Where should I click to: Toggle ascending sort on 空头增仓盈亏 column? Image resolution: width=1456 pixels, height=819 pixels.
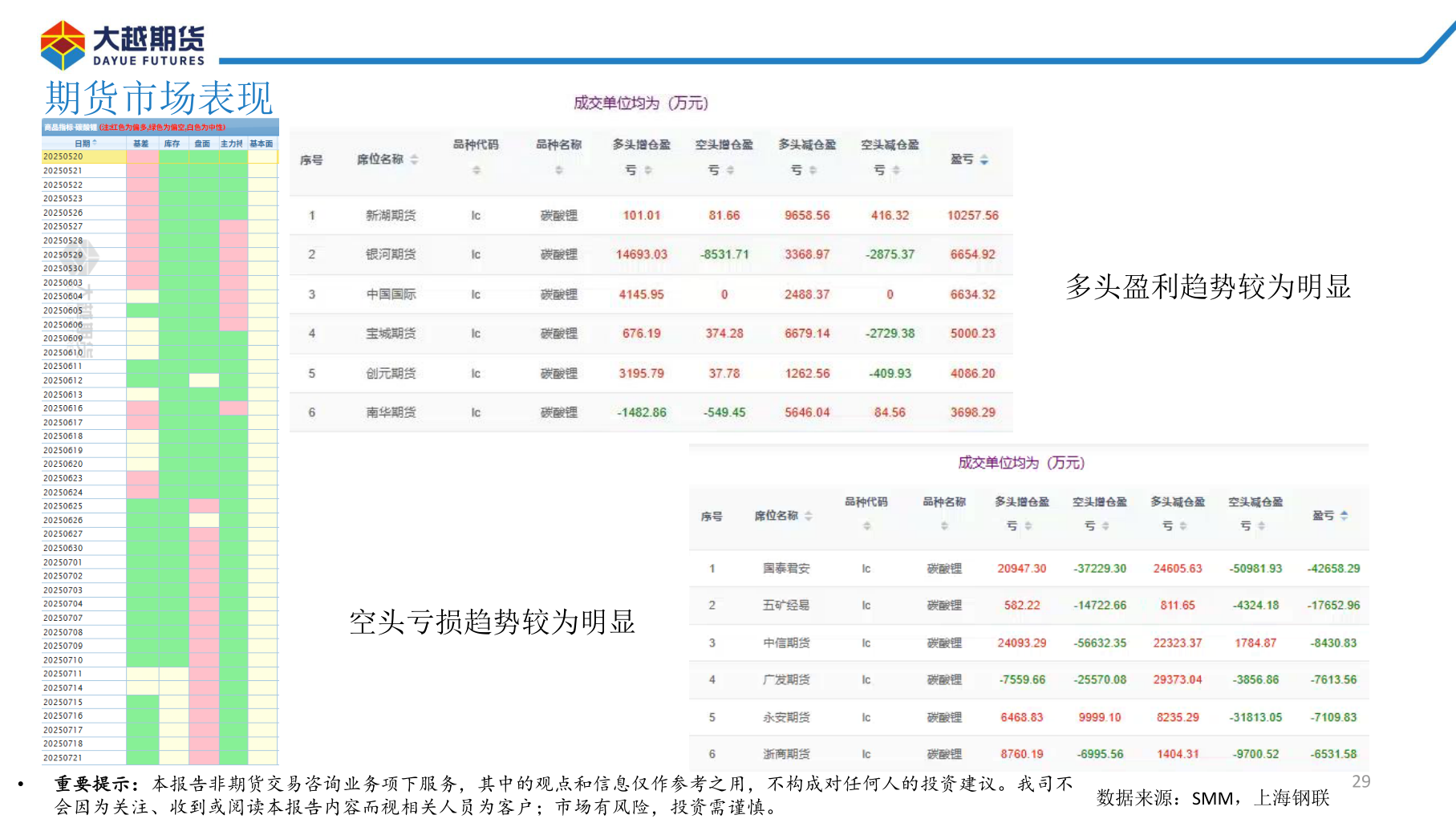click(x=728, y=170)
